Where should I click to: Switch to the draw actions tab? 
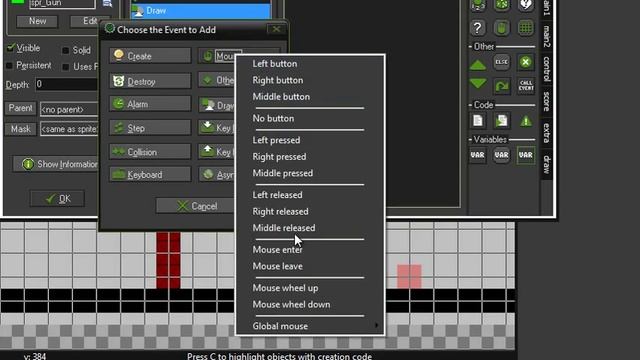[x=547, y=164]
